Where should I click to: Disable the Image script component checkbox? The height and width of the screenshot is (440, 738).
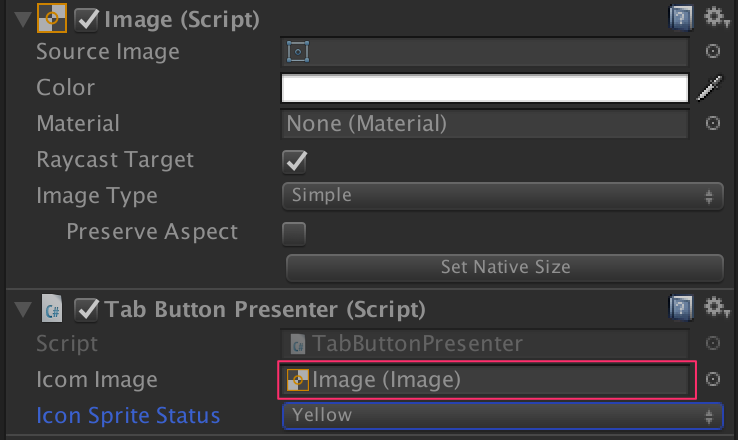[x=87, y=18]
